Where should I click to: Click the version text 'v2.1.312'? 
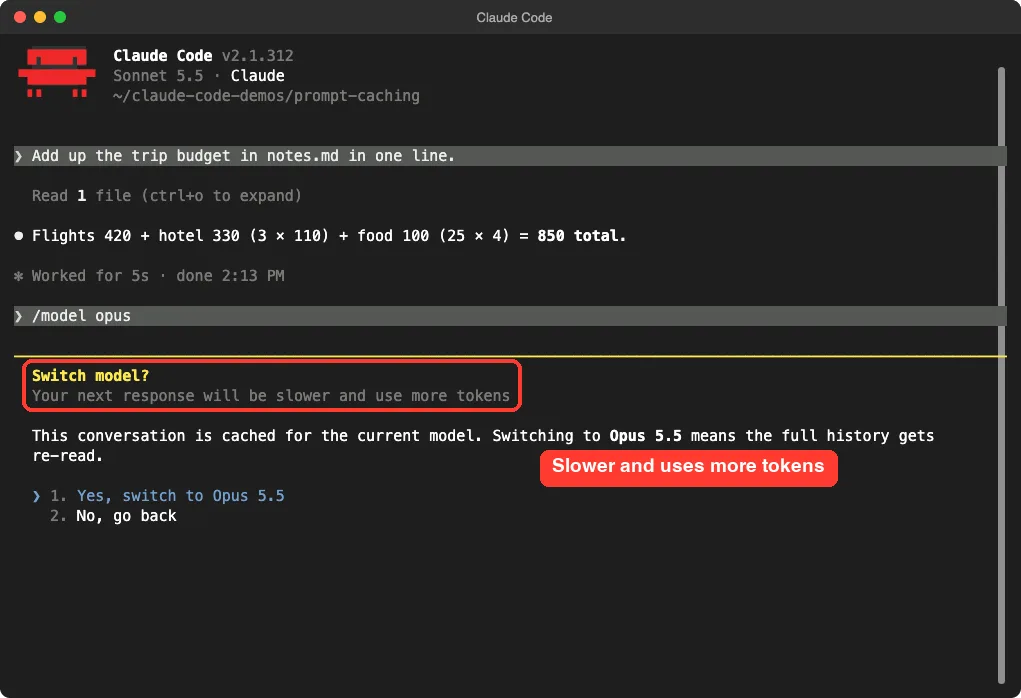(x=258, y=56)
